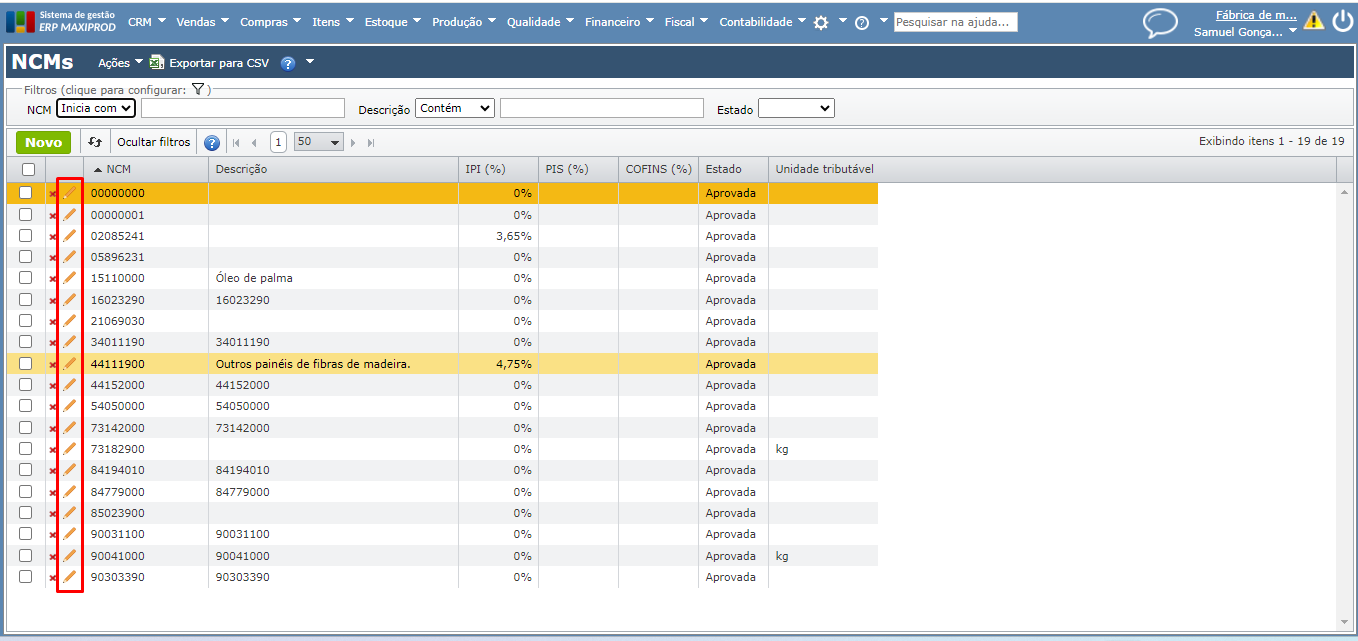
Task: Go to next page arrow in pagination
Action: (353, 143)
